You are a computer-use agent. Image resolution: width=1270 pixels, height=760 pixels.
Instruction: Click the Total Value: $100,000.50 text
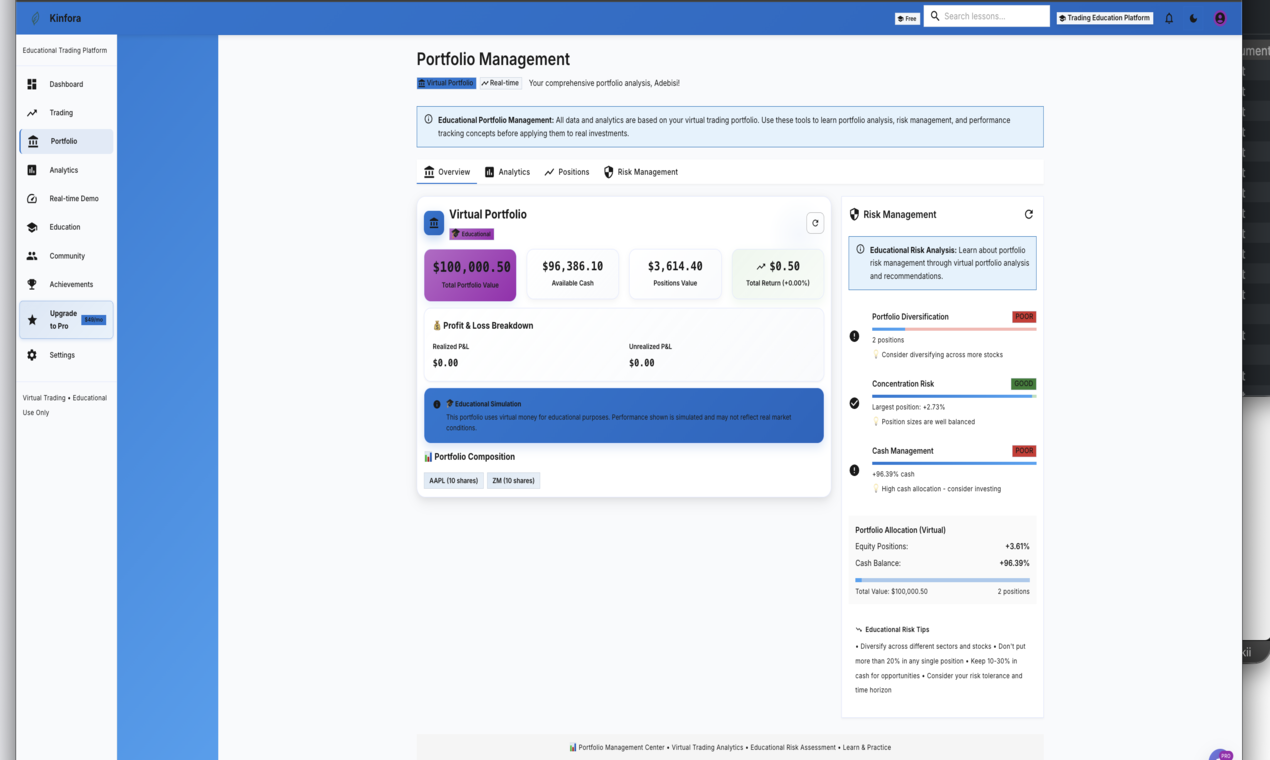(x=891, y=592)
